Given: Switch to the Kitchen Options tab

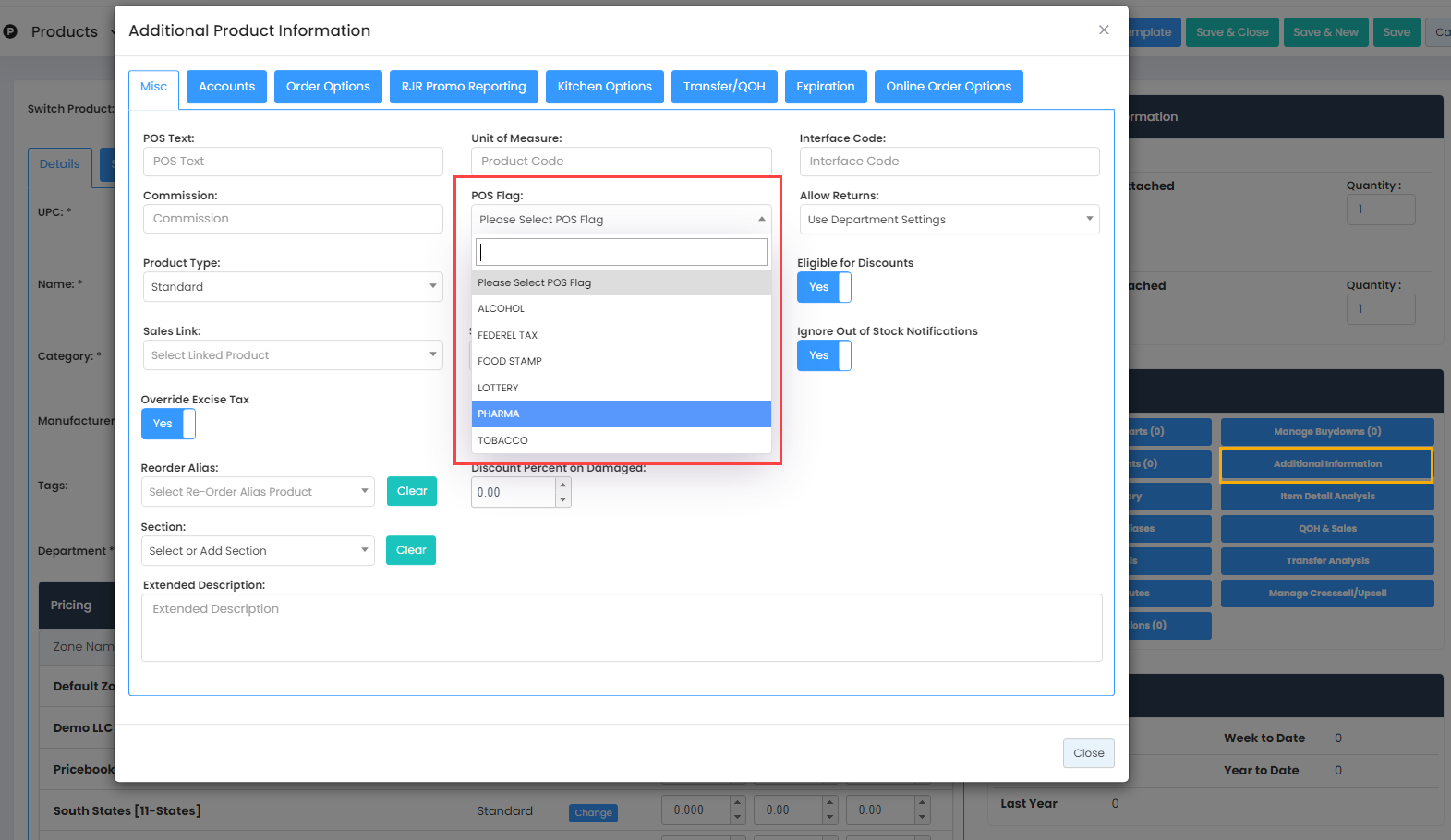Looking at the screenshot, I should coord(604,87).
